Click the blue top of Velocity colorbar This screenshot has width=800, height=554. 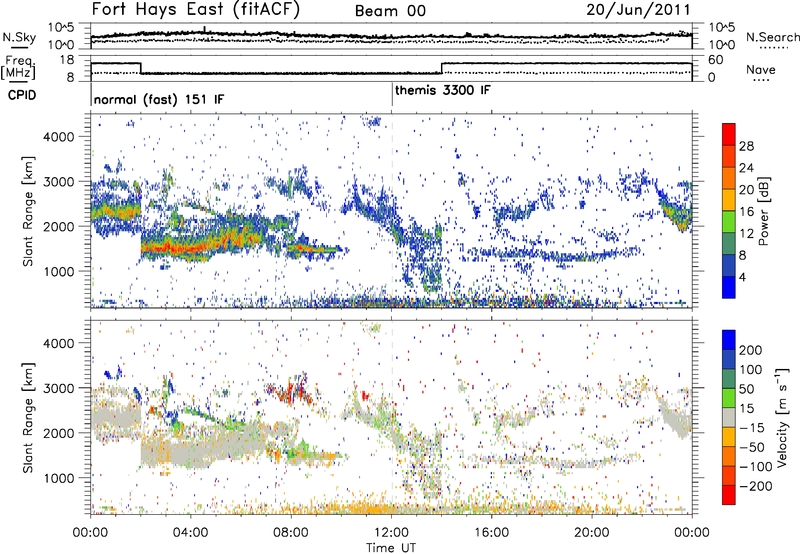point(729,339)
